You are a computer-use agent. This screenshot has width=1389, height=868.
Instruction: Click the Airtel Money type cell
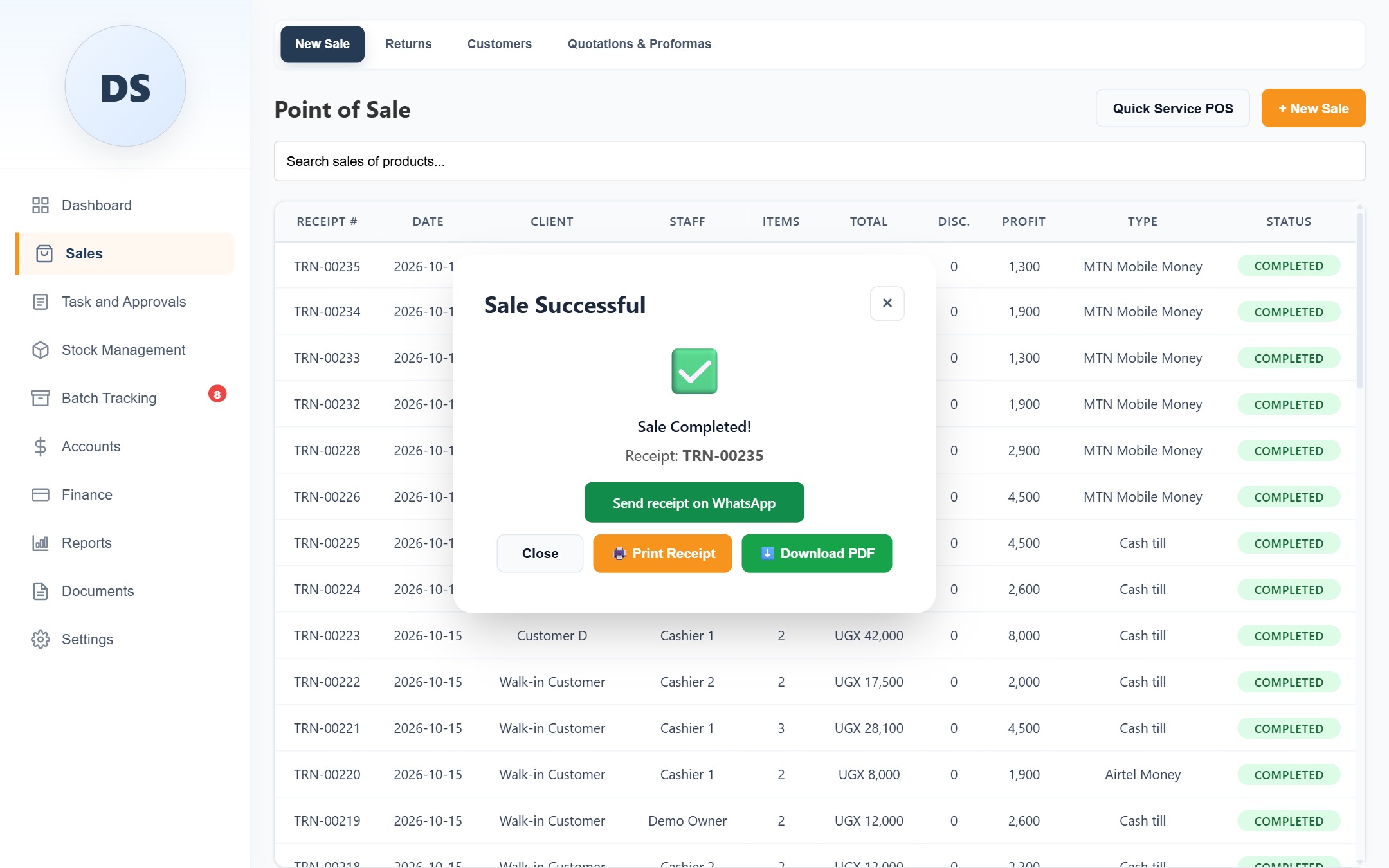tap(1143, 775)
